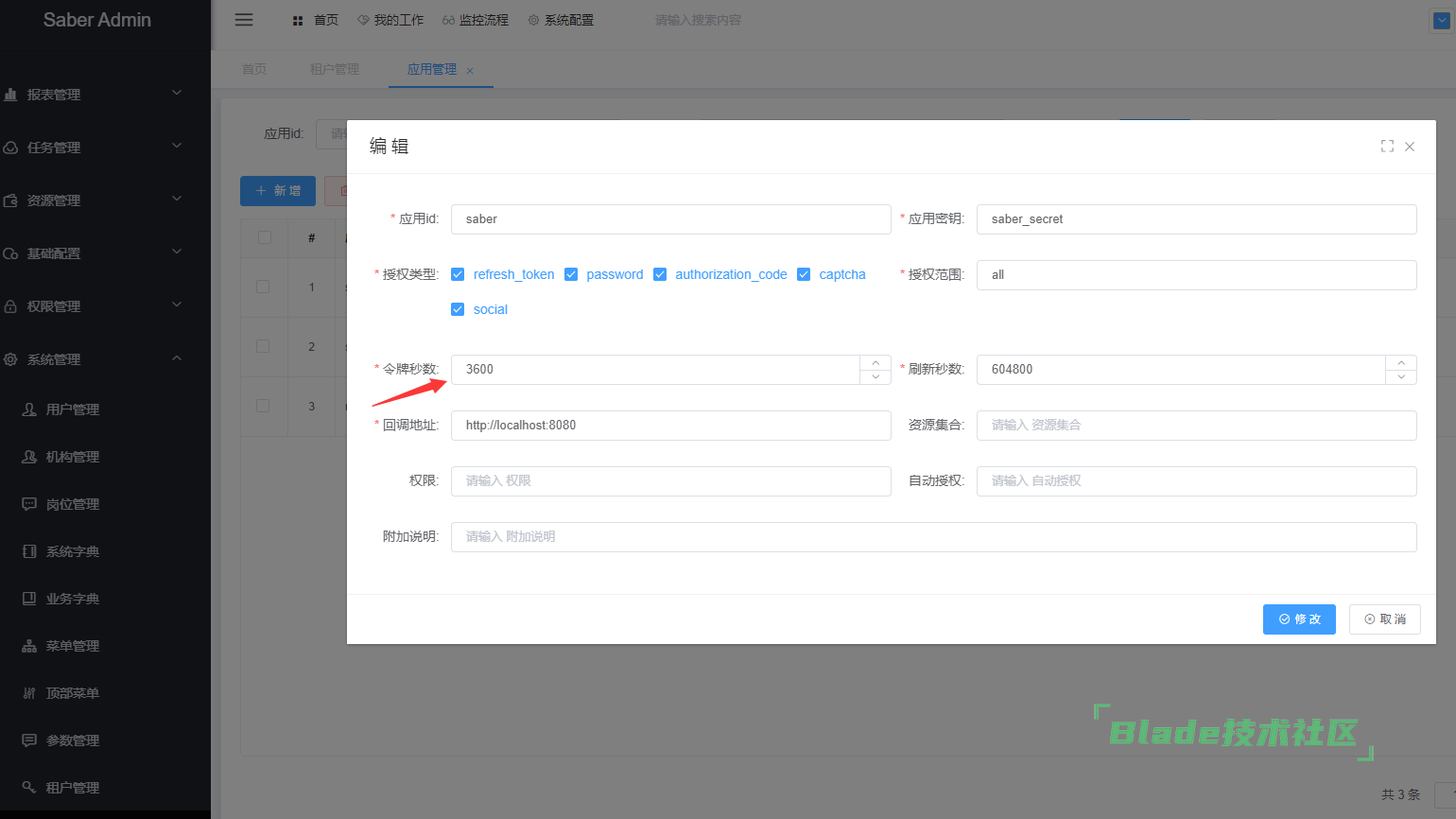Screen dimensions: 1456x819
Task: Close the 应用管理 tab with its x icon
Action: [x=470, y=71]
